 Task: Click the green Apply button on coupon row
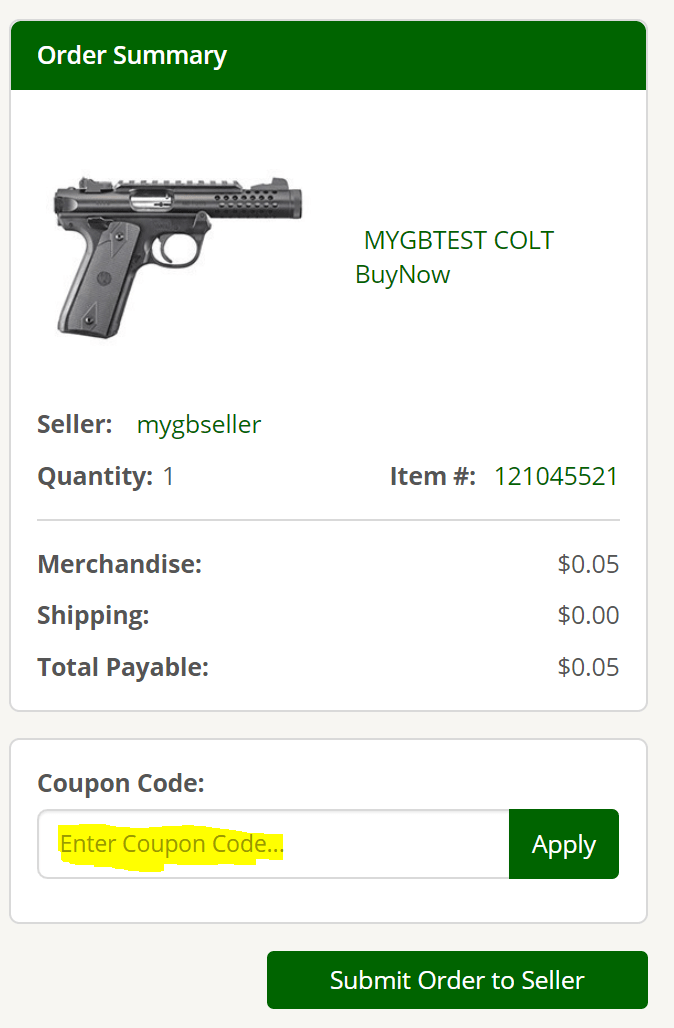pyautogui.click(x=563, y=844)
